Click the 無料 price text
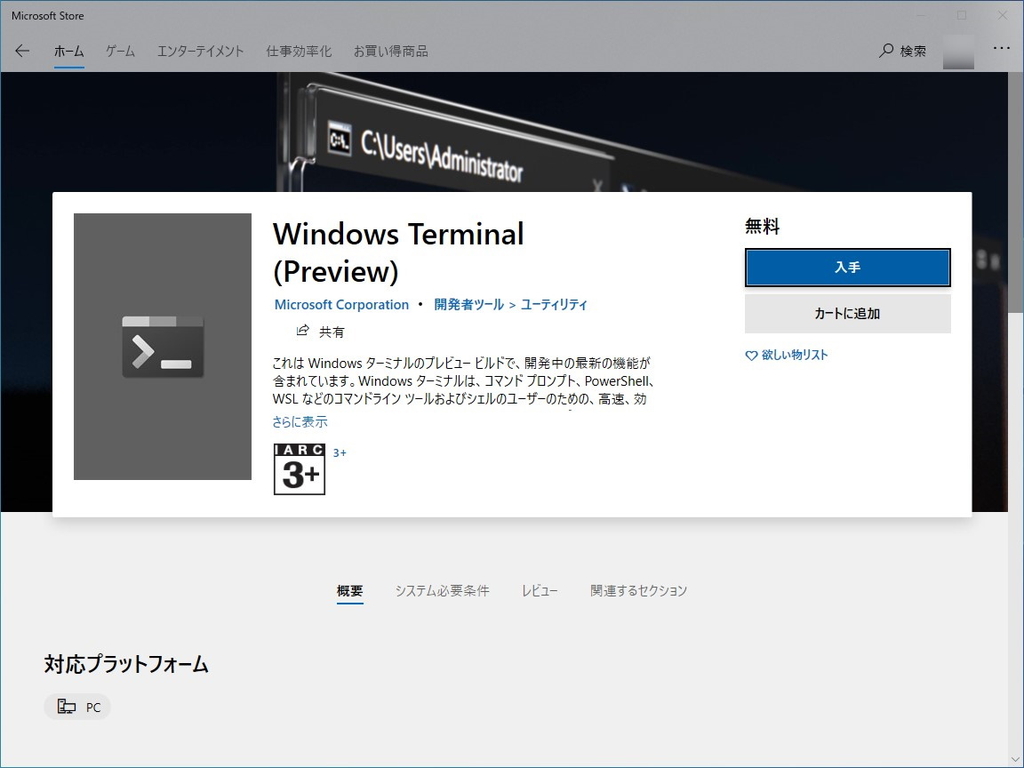 coord(762,226)
